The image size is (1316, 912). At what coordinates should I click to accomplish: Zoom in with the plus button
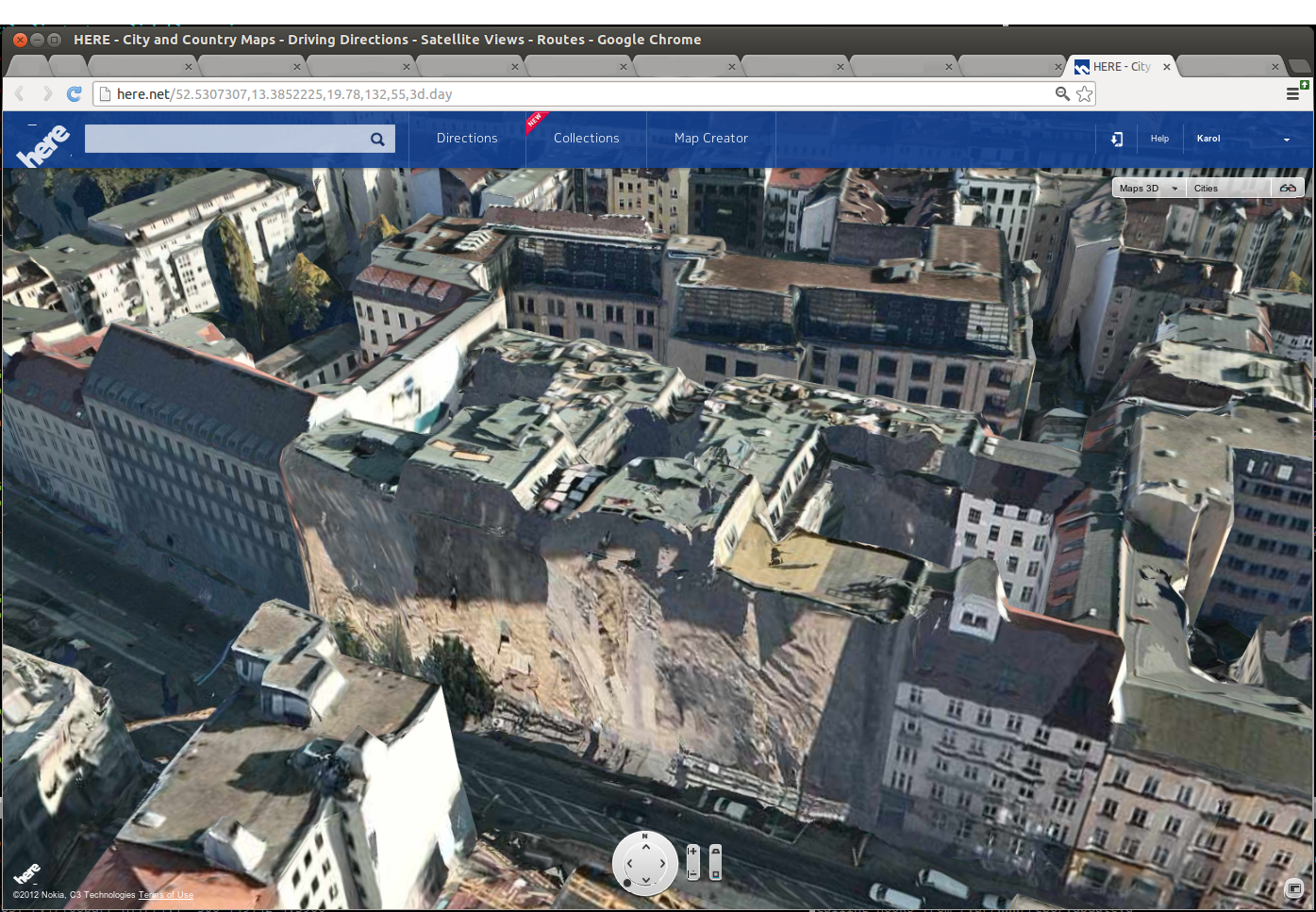[x=693, y=852]
